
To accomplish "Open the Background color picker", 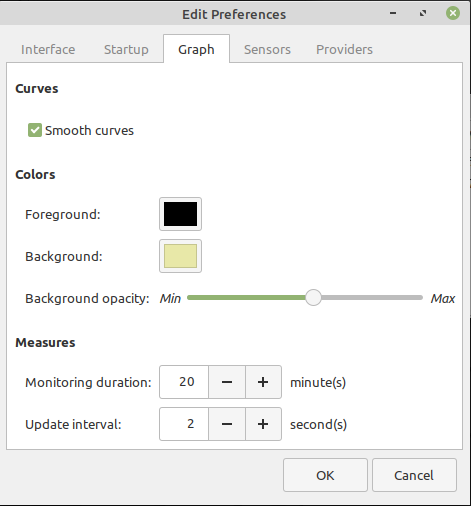I will [x=180, y=256].
